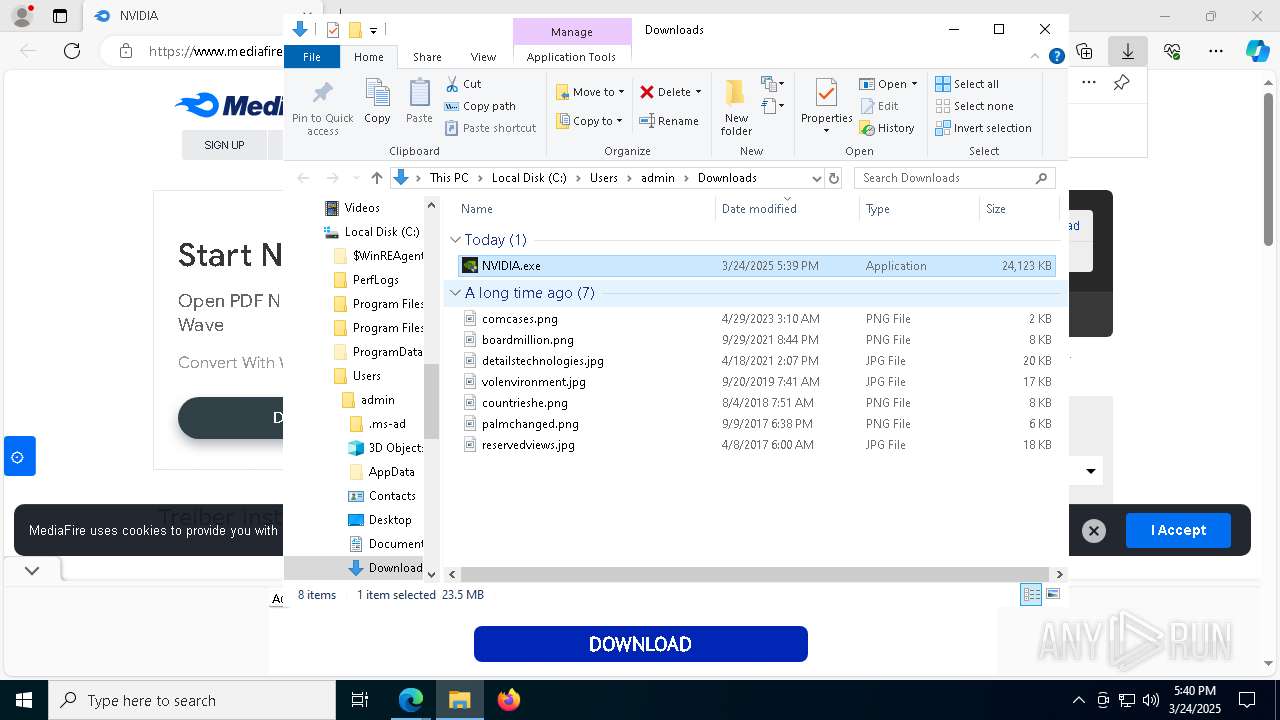
Task: Open the Copy to dropdown
Action: click(x=589, y=121)
